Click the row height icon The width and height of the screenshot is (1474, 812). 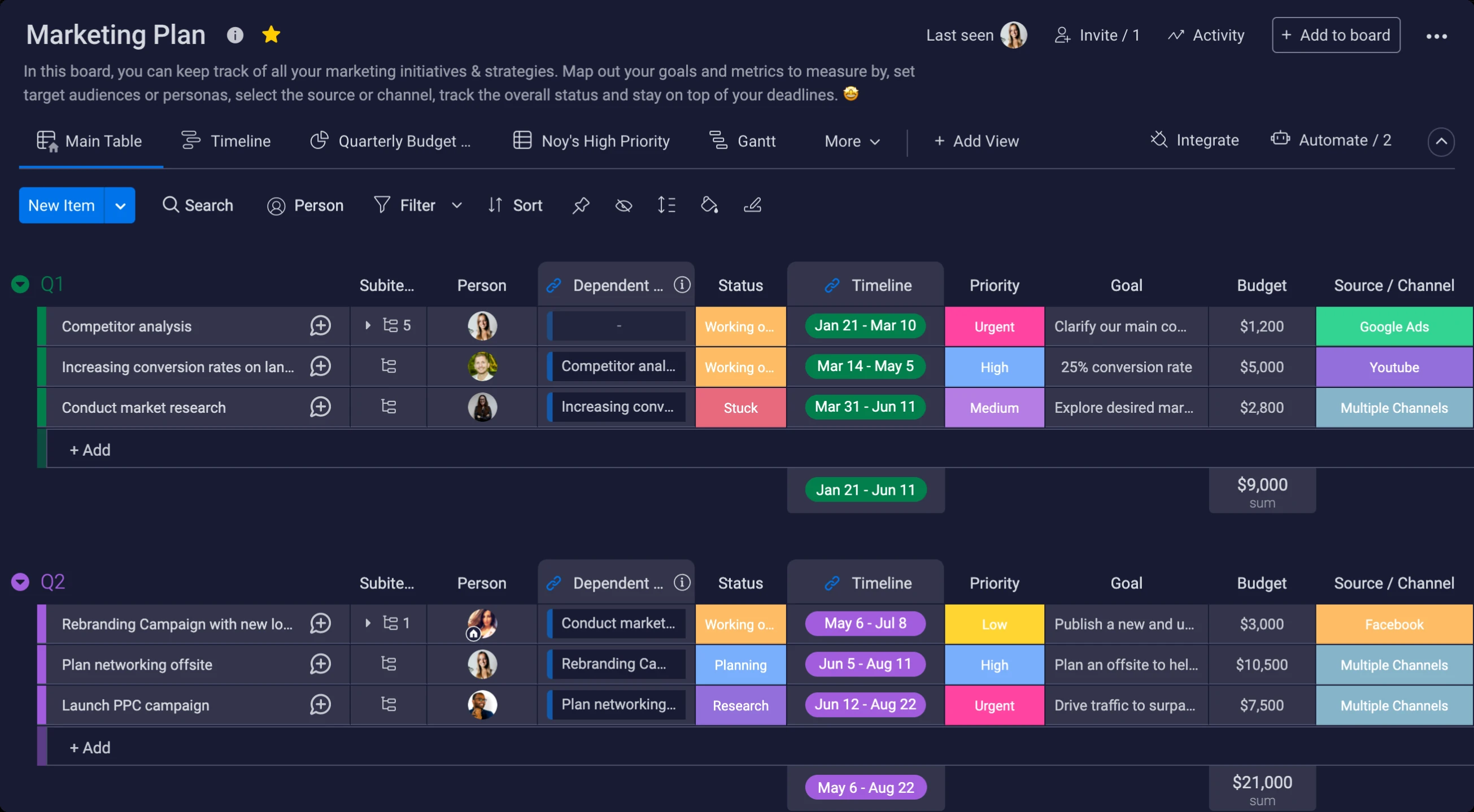[666, 205]
